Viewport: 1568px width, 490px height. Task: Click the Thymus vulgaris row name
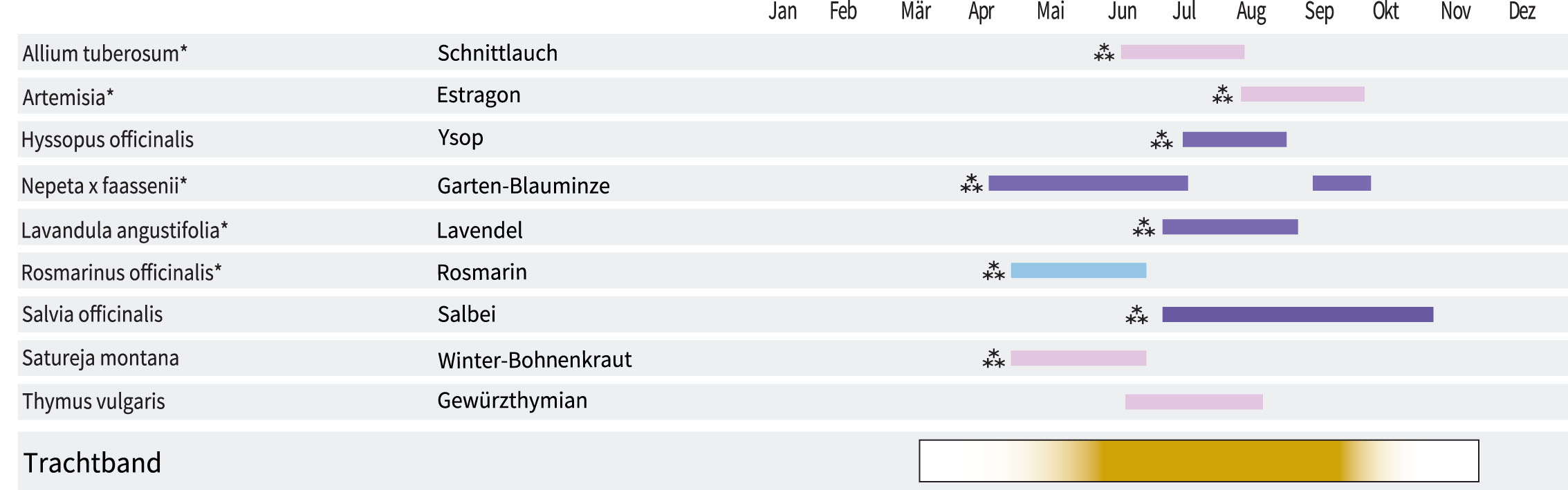[93, 402]
